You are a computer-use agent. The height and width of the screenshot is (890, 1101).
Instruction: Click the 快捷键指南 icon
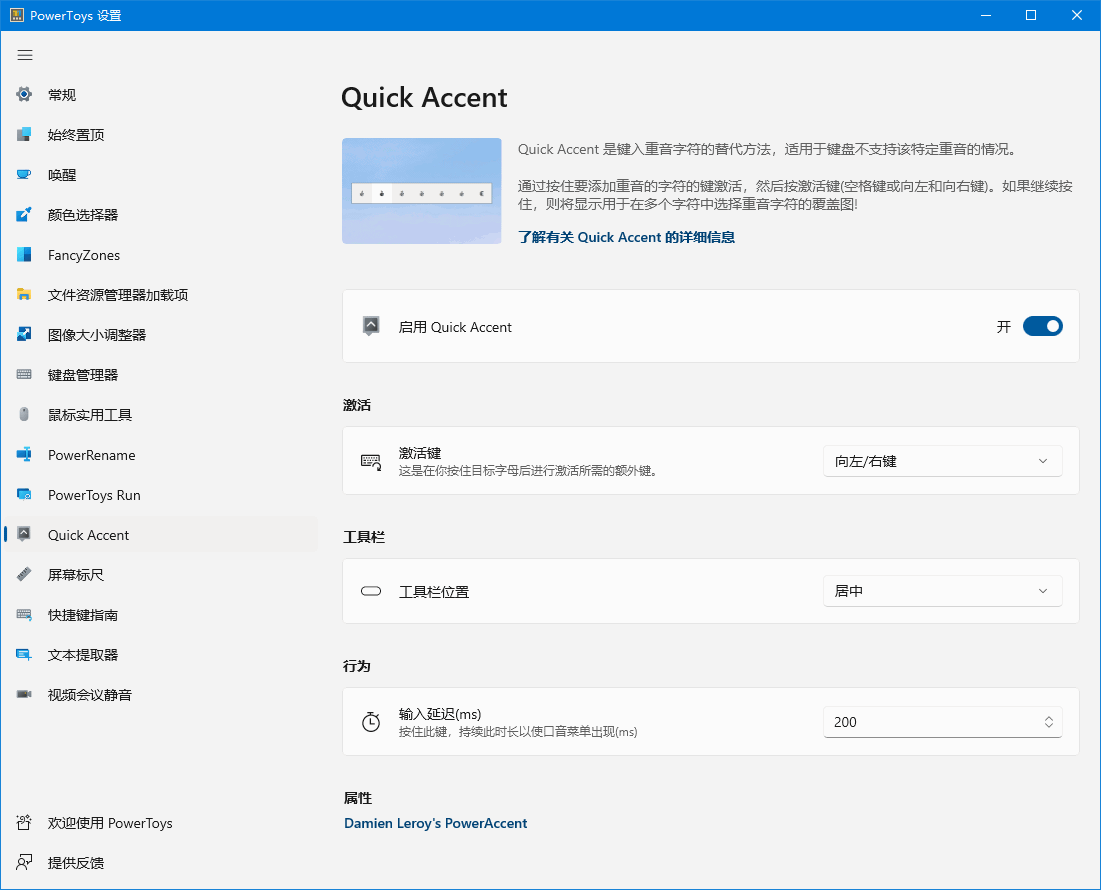pyautogui.click(x=24, y=614)
